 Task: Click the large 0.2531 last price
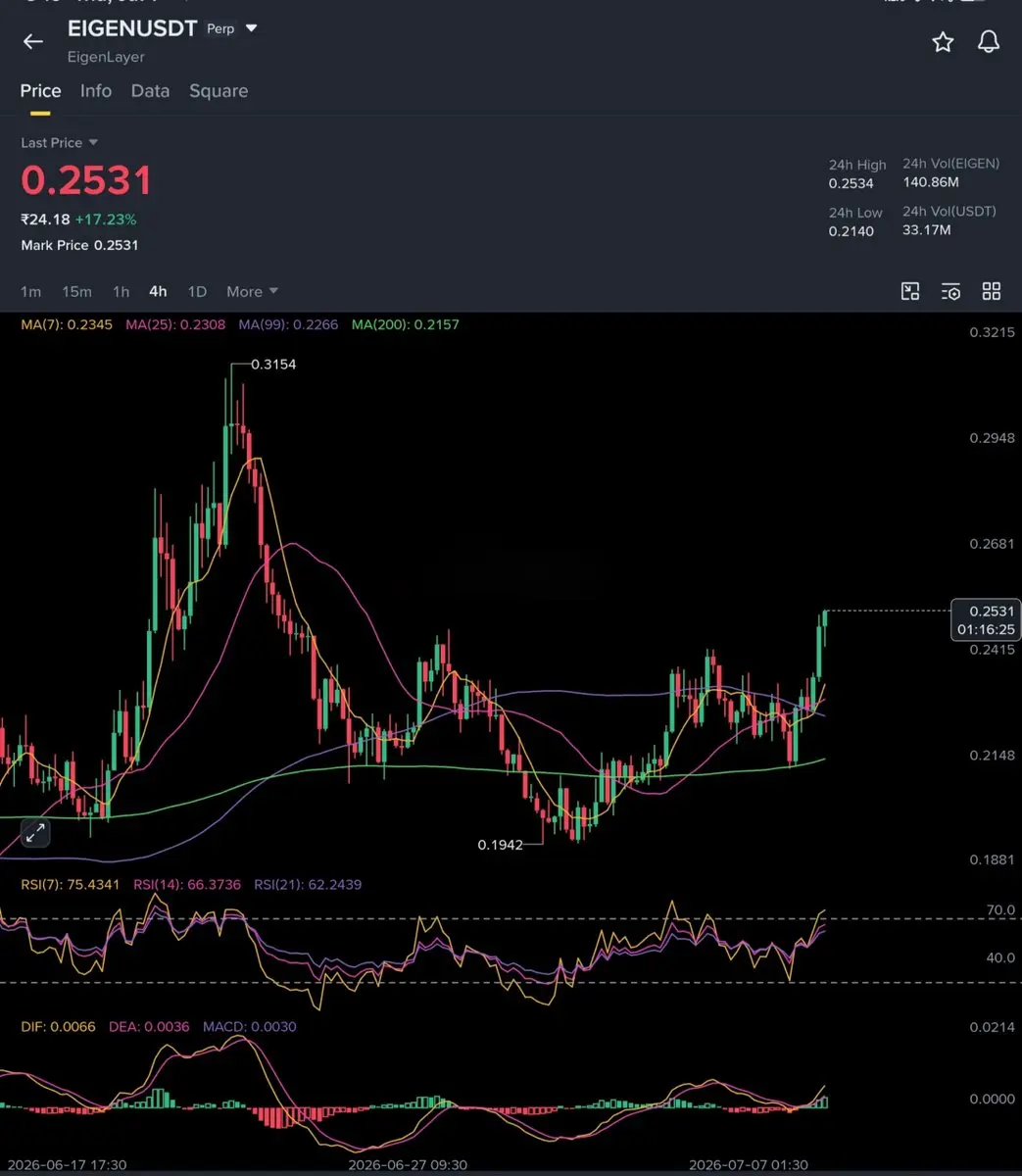[x=87, y=180]
